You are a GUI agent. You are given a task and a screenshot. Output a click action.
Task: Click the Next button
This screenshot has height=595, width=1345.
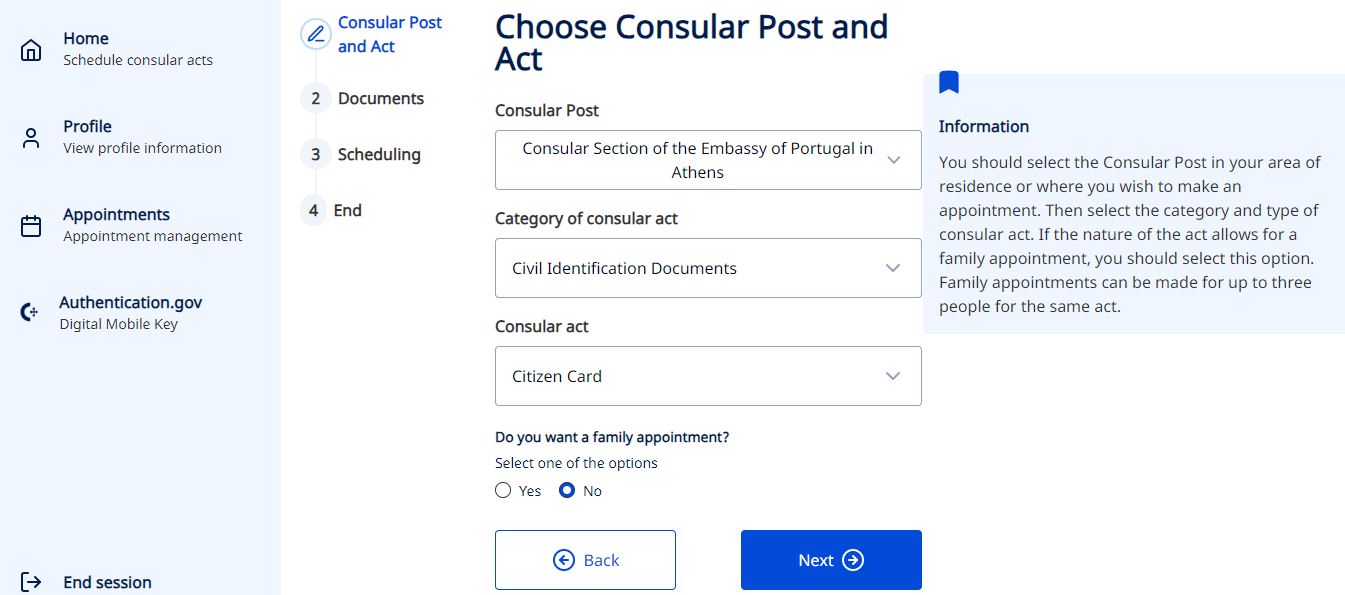coord(831,560)
